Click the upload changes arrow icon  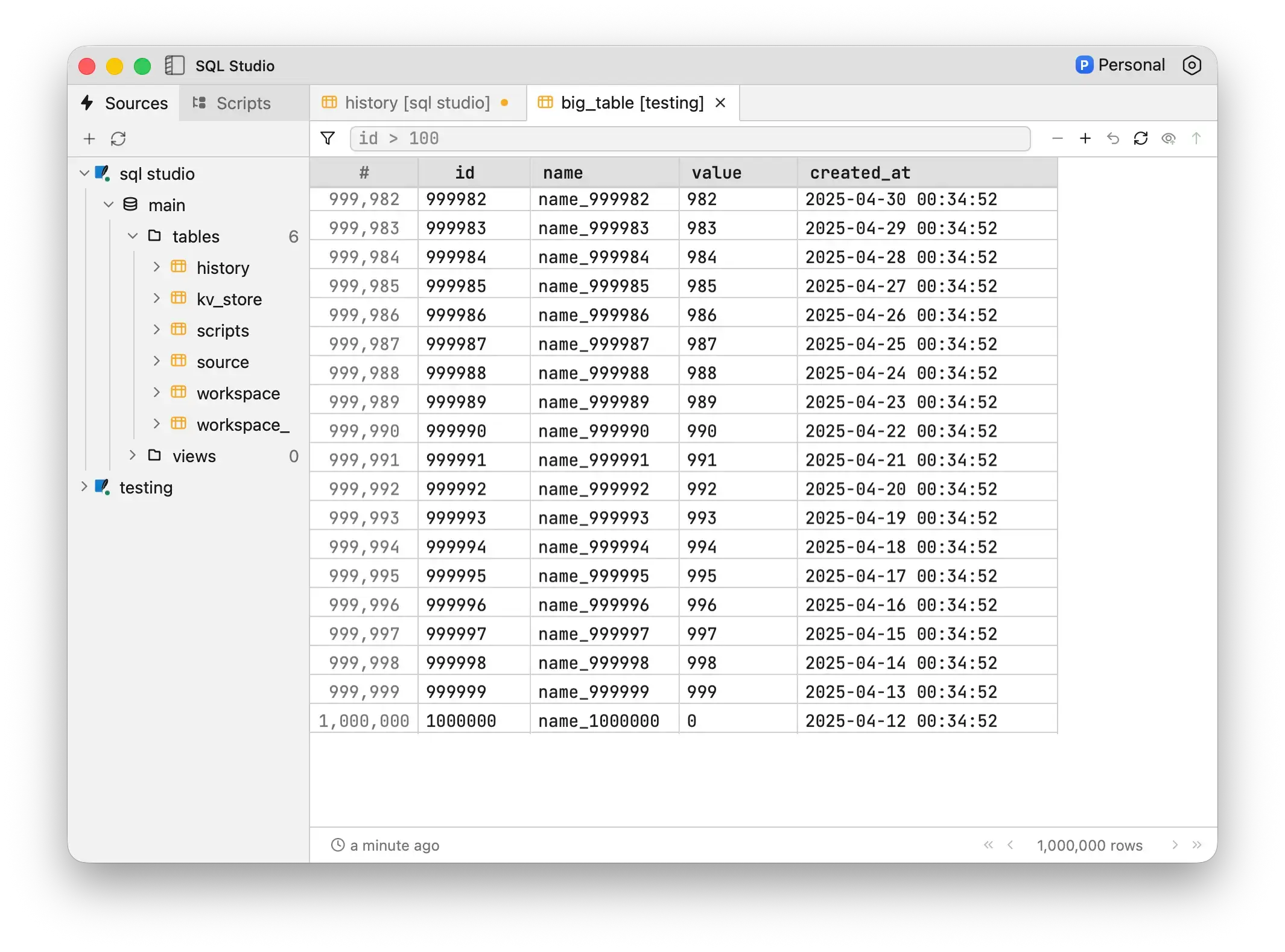(x=1196, y=139)
